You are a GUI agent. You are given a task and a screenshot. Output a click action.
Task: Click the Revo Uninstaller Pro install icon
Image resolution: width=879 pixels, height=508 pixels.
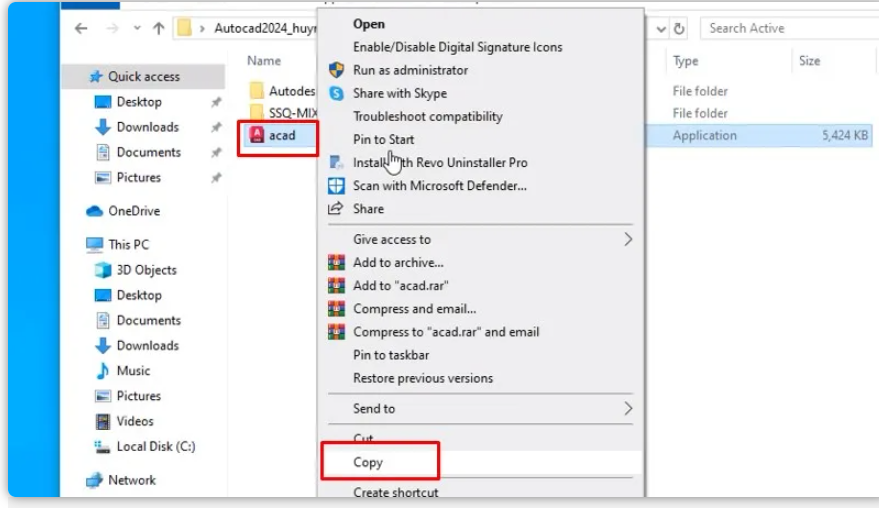coord(337,163)
